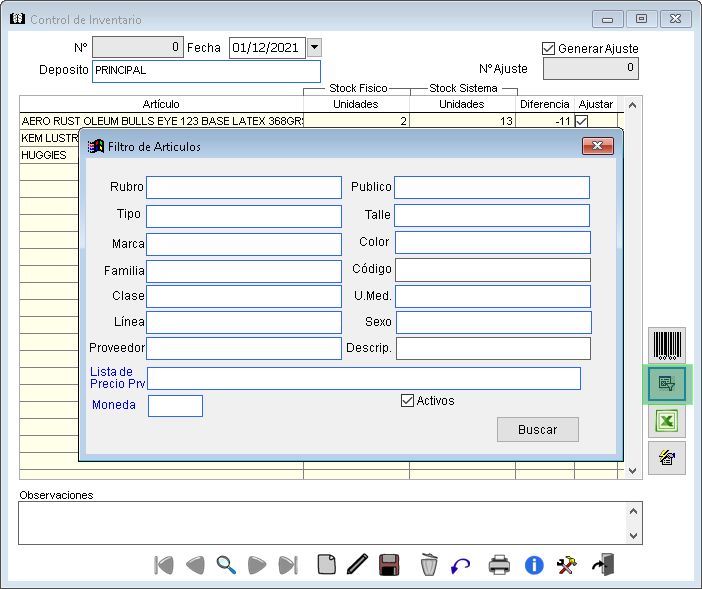Screen dimensions: 702x589
Task: Go to the last record
Action: click(288, 565)
